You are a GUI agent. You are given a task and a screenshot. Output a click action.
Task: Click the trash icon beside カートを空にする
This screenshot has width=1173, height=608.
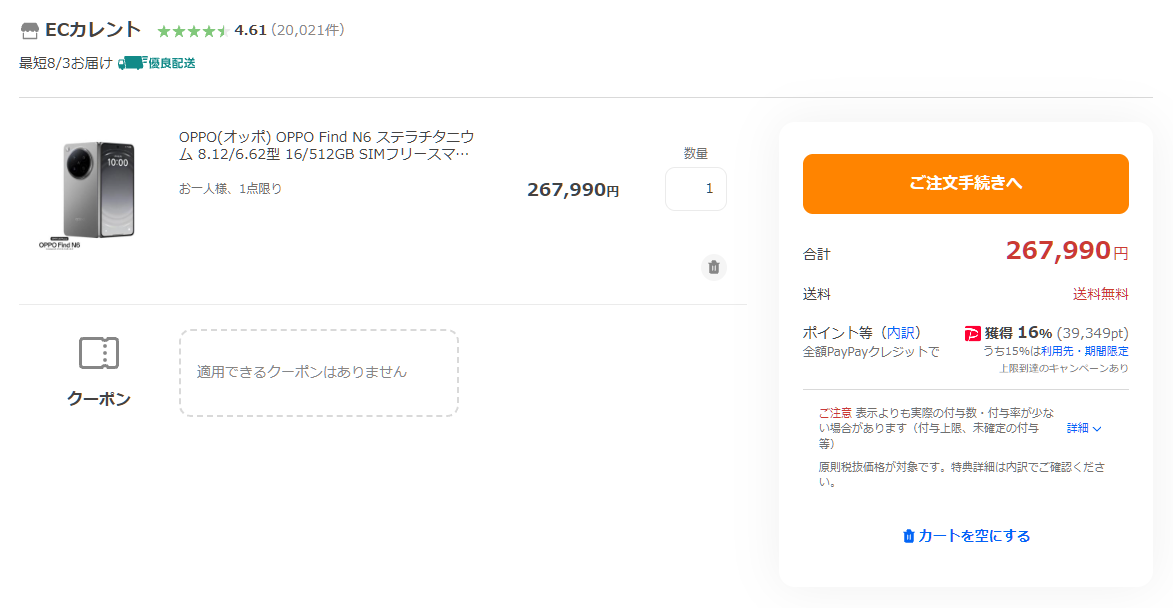pyautogui.click(x=908, y=536)
